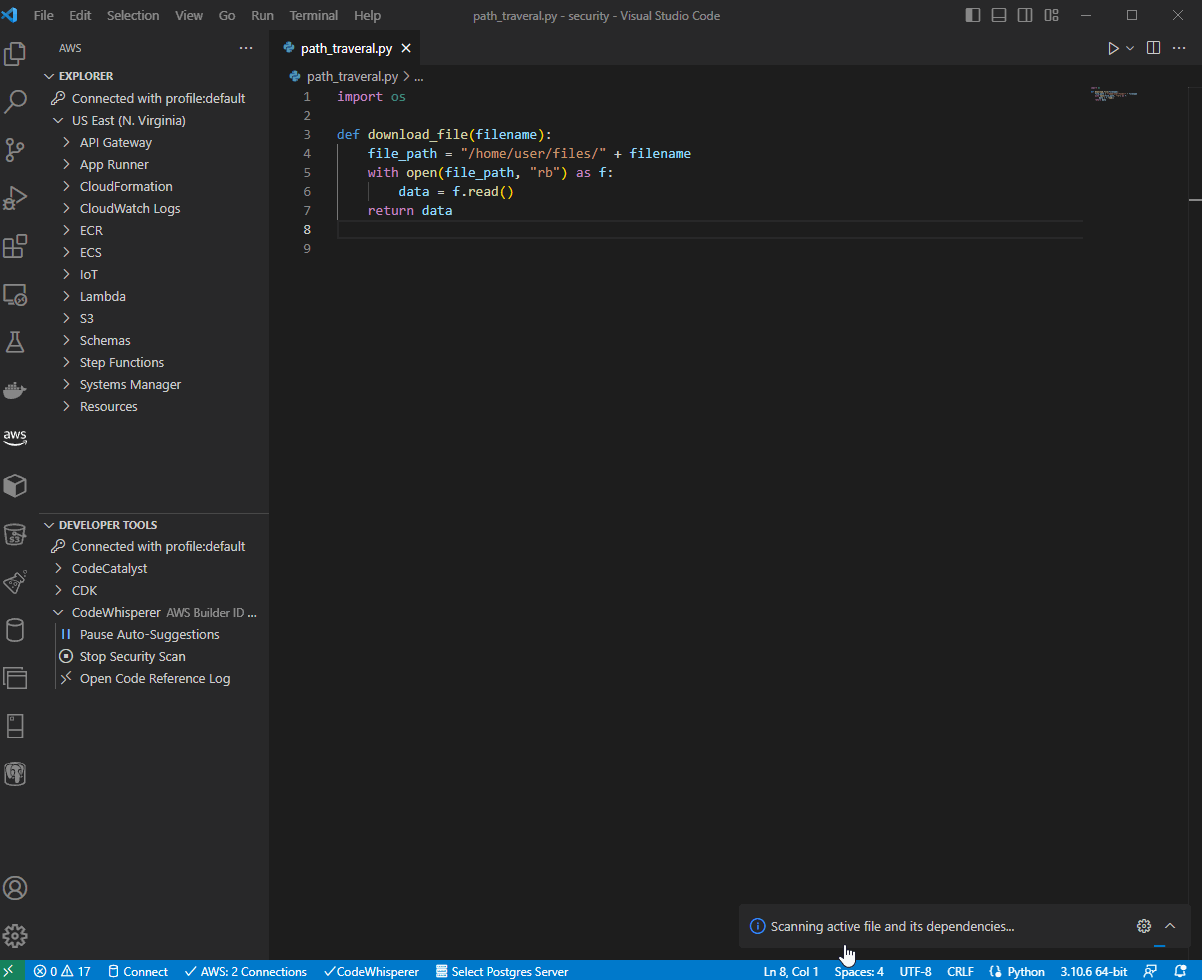The image size is (1202, 980).
Task: Open the Docker extension view
Action: (15, 389)
